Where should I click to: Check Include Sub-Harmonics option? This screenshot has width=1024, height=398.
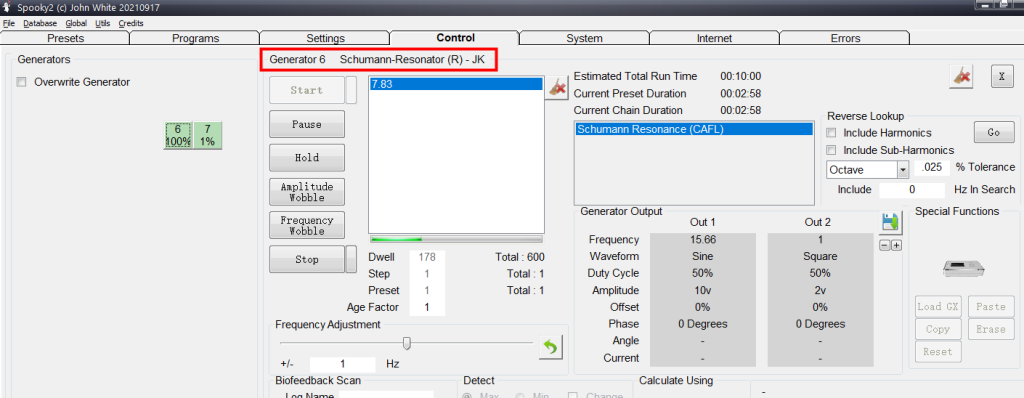(831, 150)
